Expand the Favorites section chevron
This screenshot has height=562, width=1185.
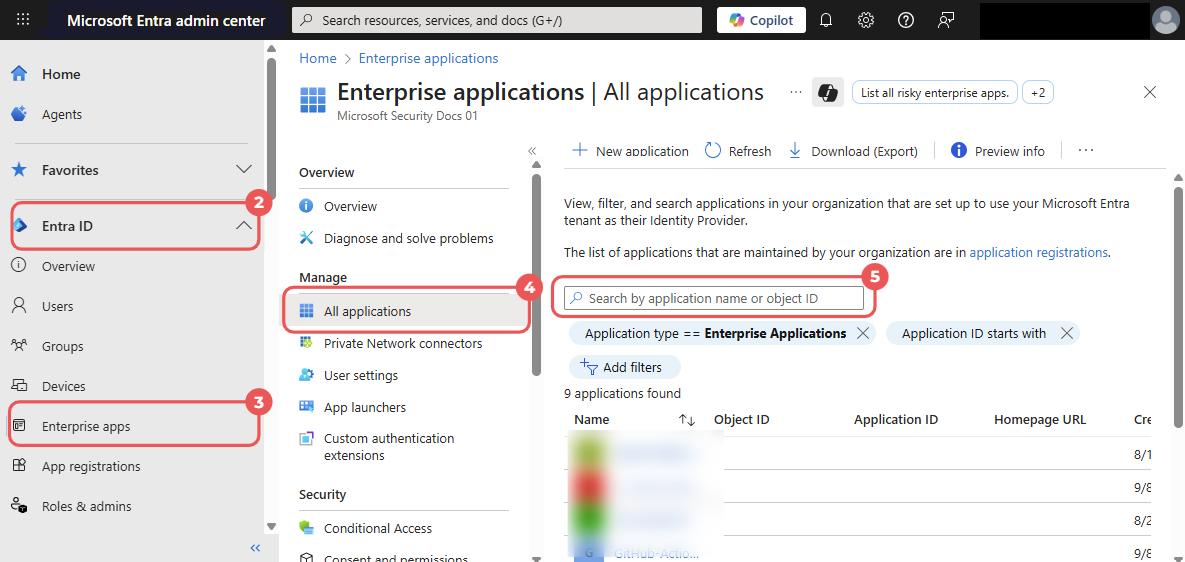point(243,169)
